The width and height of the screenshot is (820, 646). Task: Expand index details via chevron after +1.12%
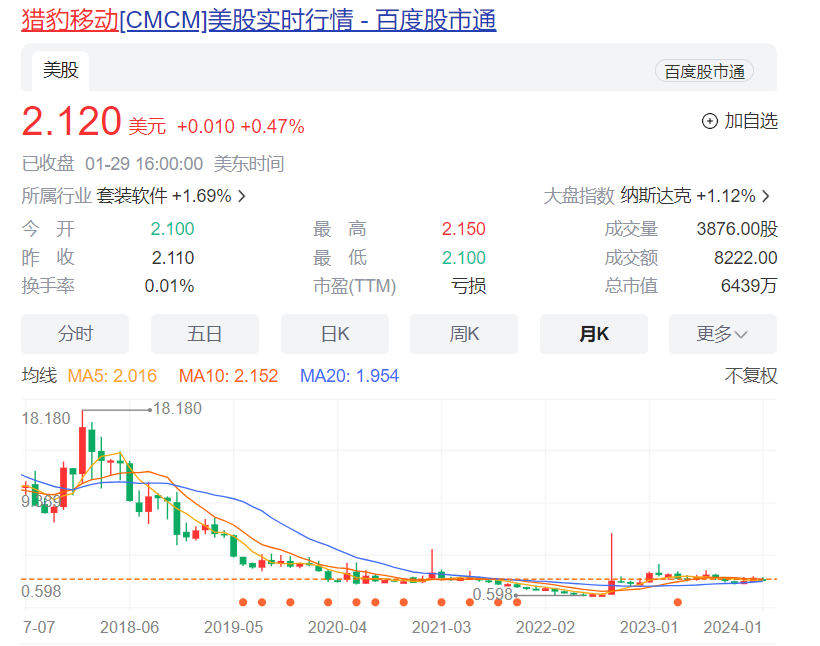(x=766, y=196)
